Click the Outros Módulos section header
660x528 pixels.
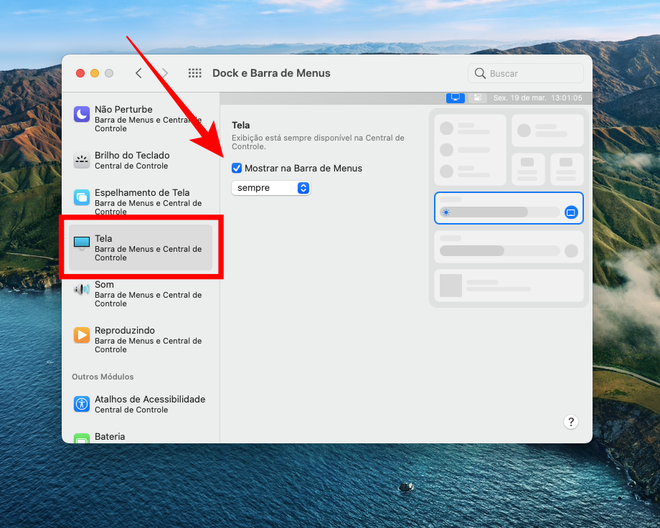point(103,377)
